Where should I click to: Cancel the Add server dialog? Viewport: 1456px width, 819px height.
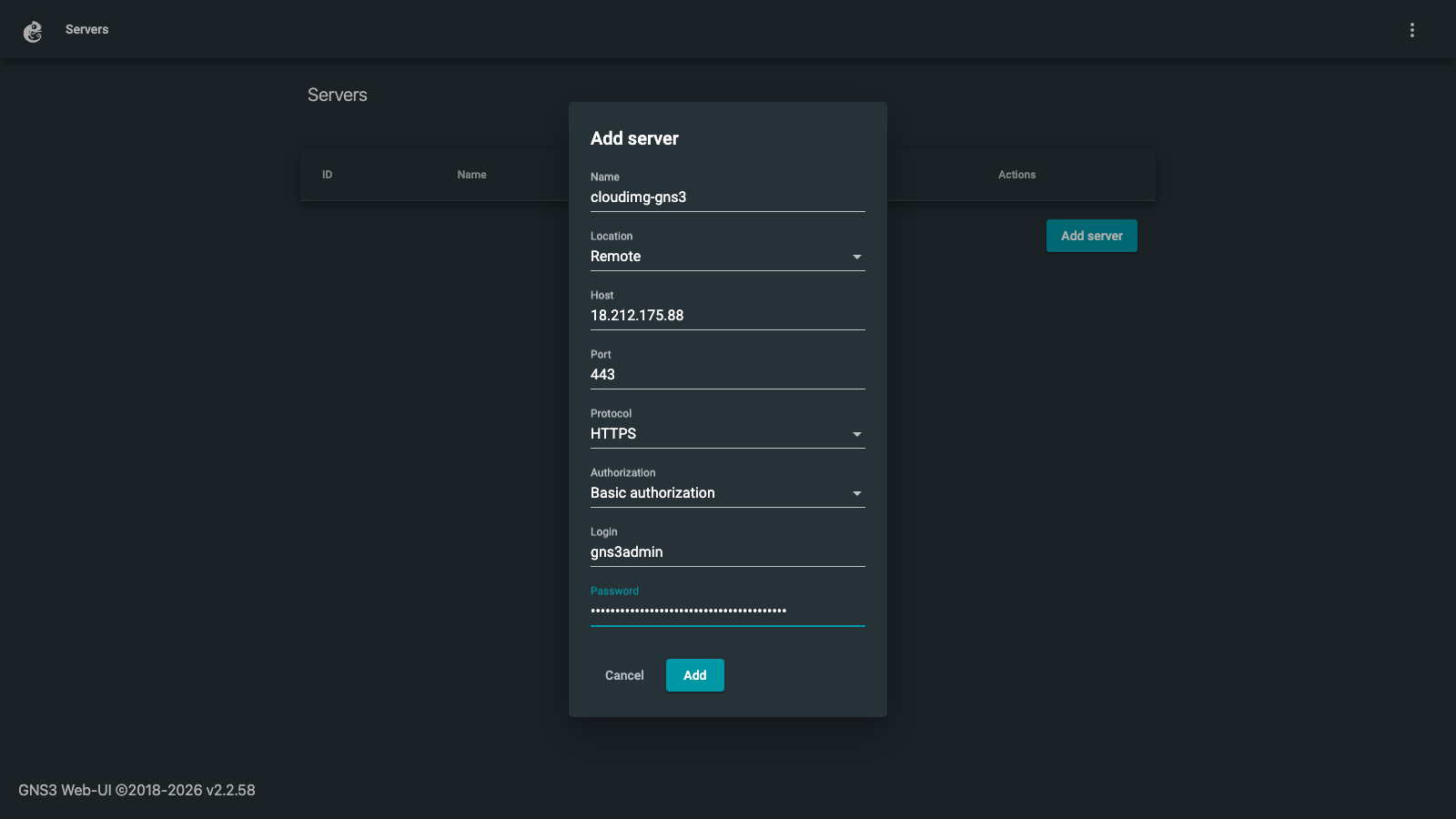pos(624,675)
